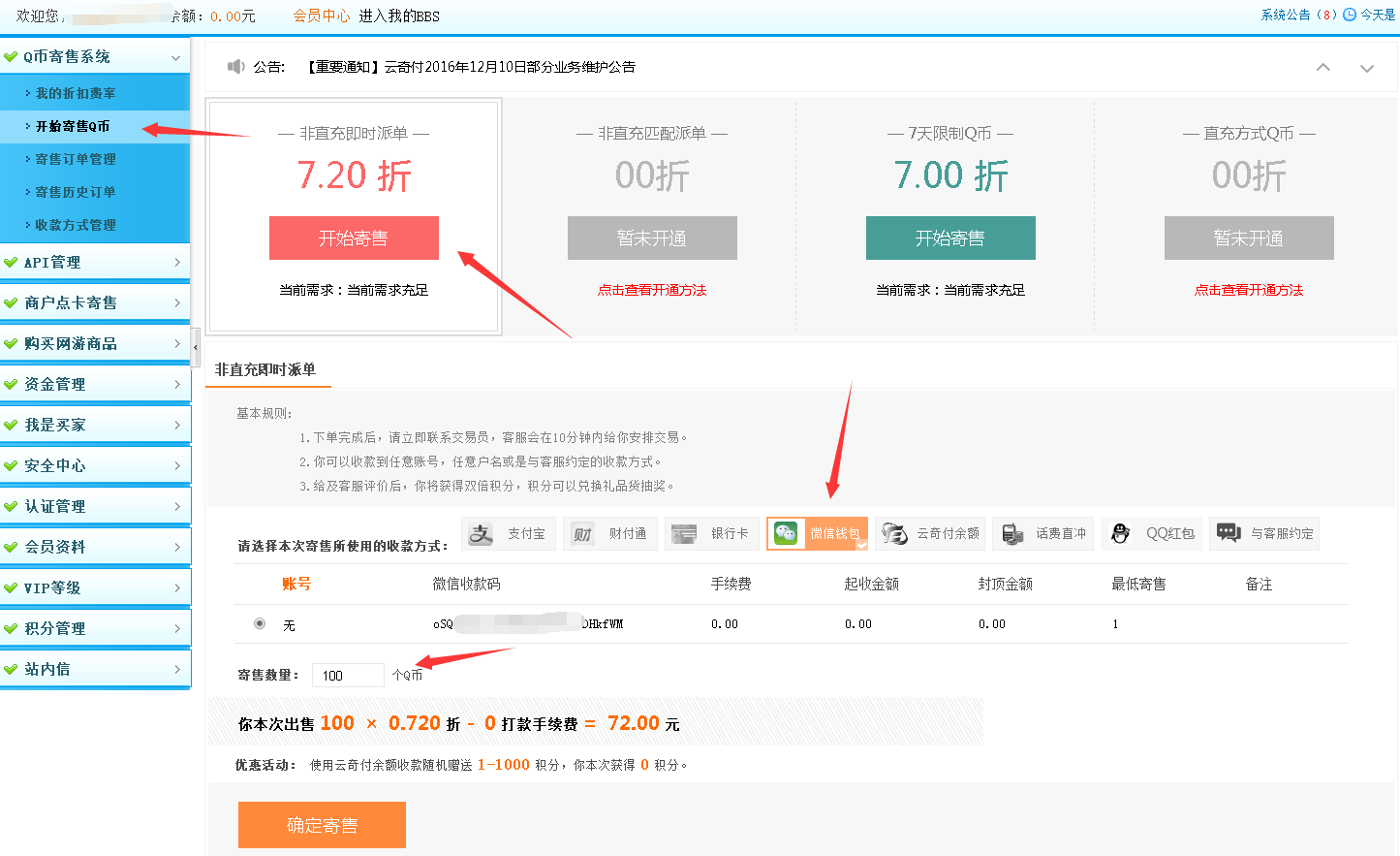Click the sidebar collapse handle
1400x856 pixels.
click(196, 346)
